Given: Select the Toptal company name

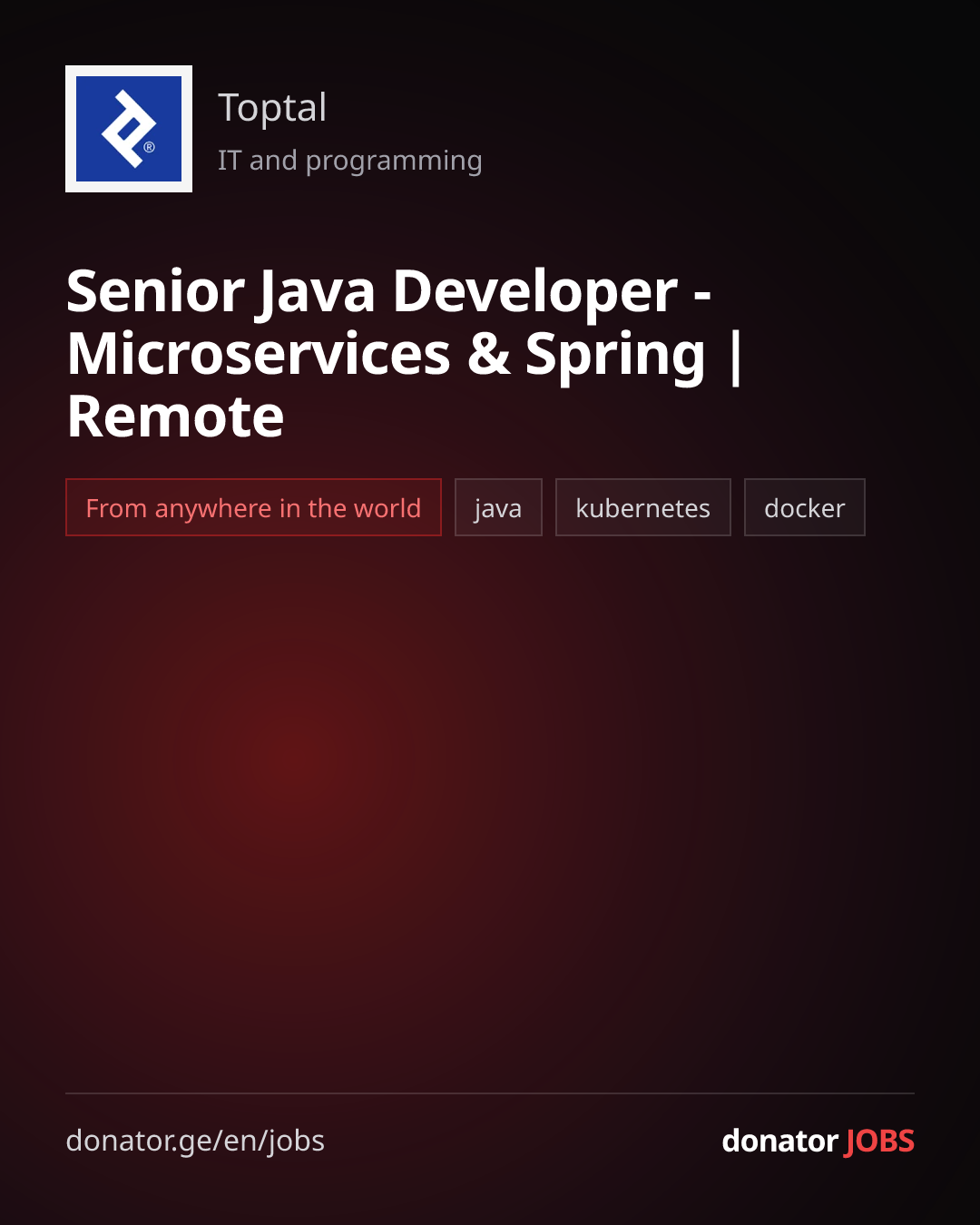Looking at the screenshot, I should (272, 108).
